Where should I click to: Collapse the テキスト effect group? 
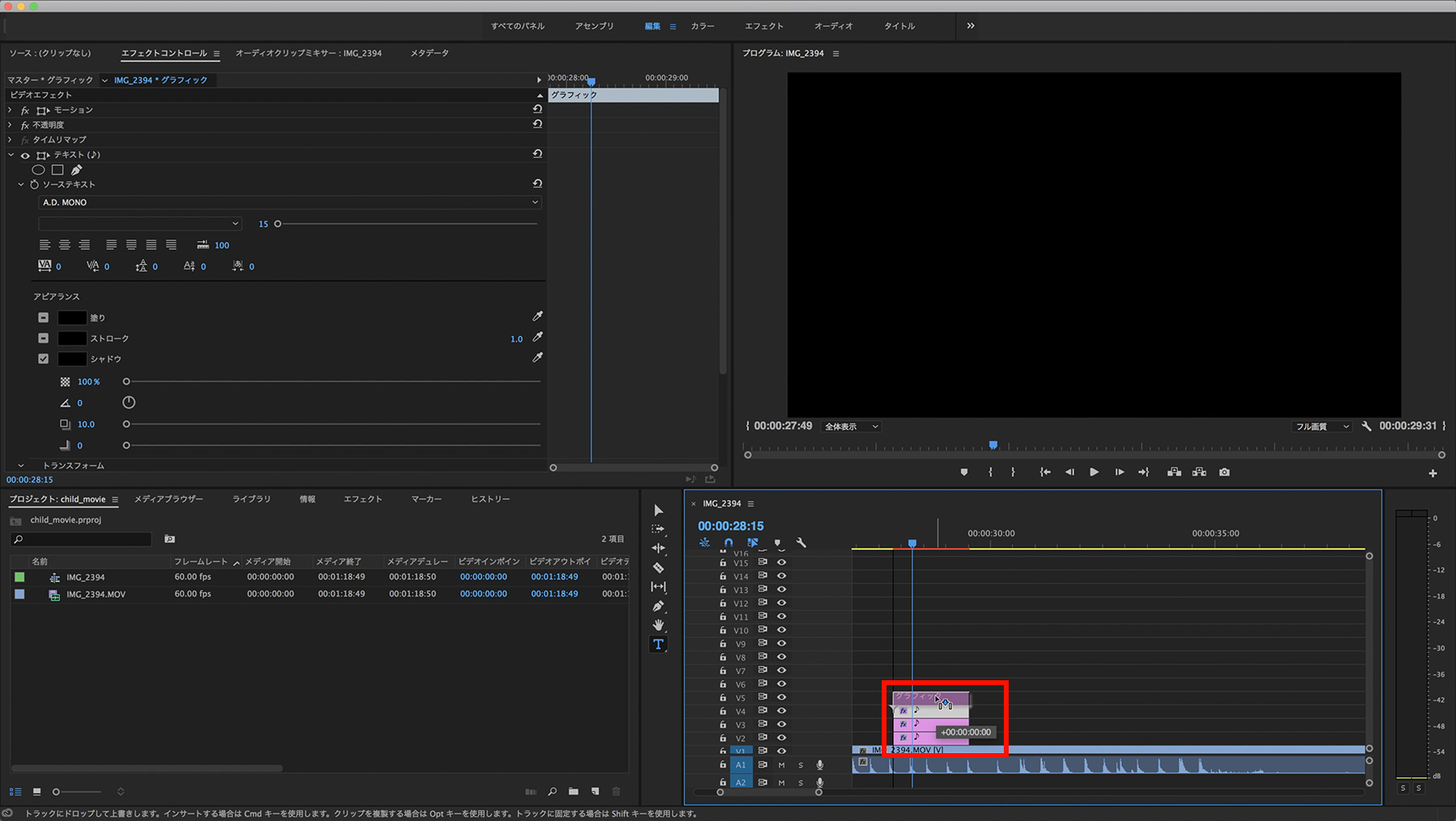pyautogui.click(x=11, y=154)
